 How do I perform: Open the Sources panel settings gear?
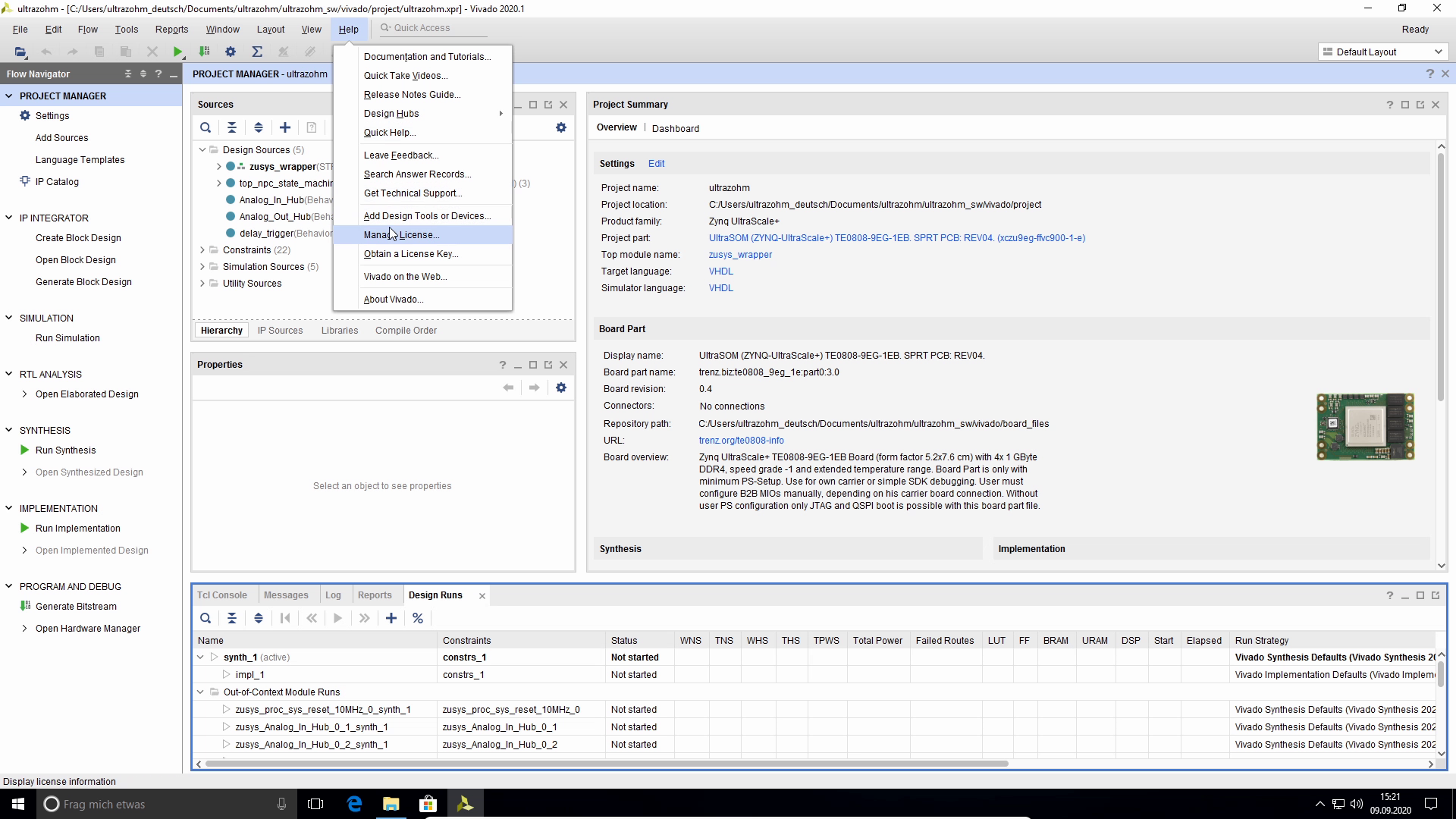tap(561, 127)
